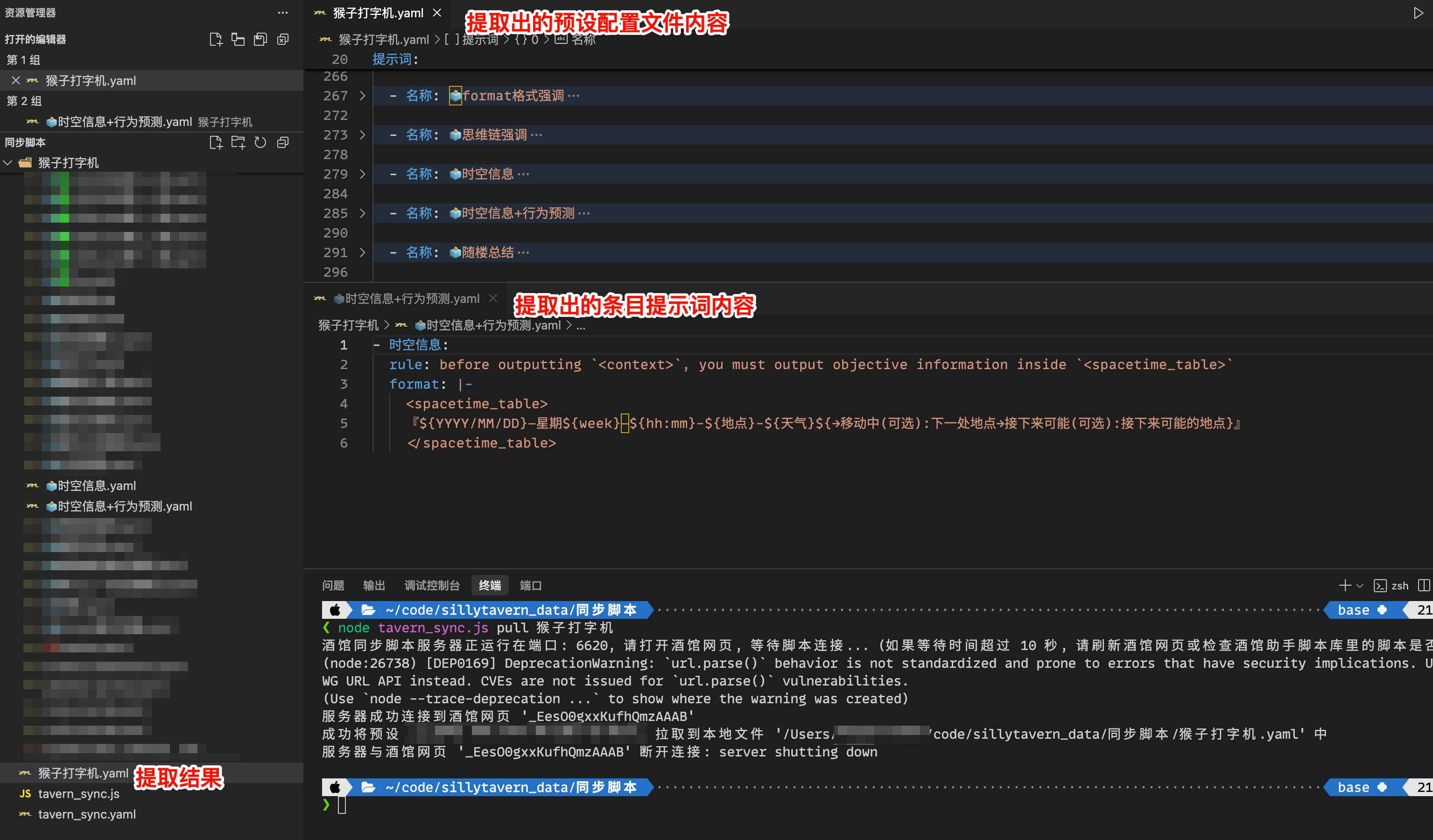Screen dimensions: 1433x840
Task: Click the sticky line 20 提示词 header
Action: (x=394, y=59)
